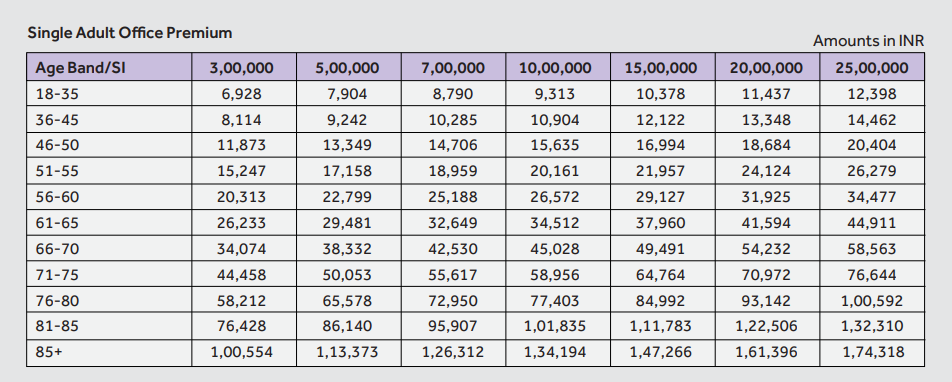
Task: Click the 61-65 age band row label
Action: (57, 223)
